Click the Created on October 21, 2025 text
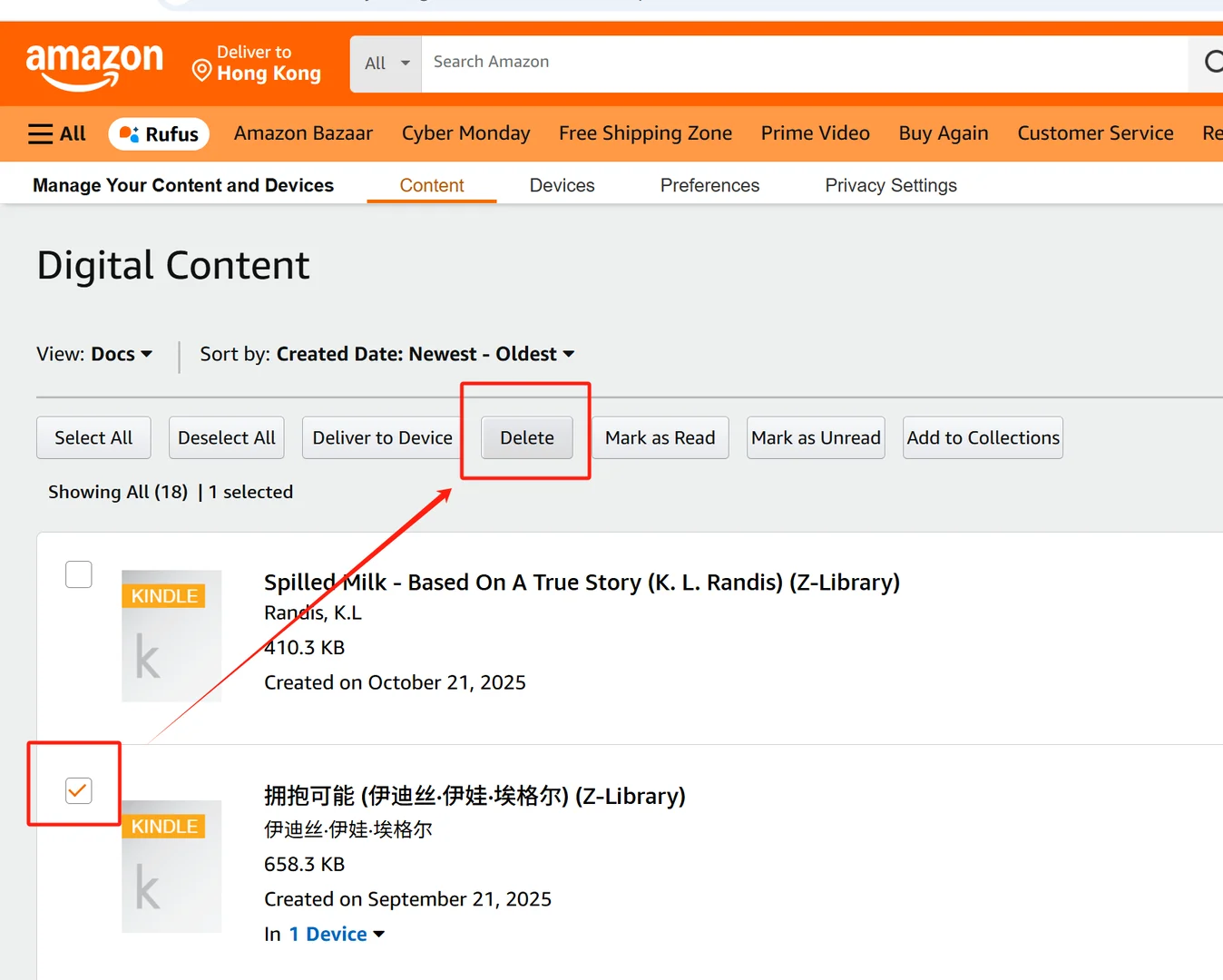 tap(395, 682)
